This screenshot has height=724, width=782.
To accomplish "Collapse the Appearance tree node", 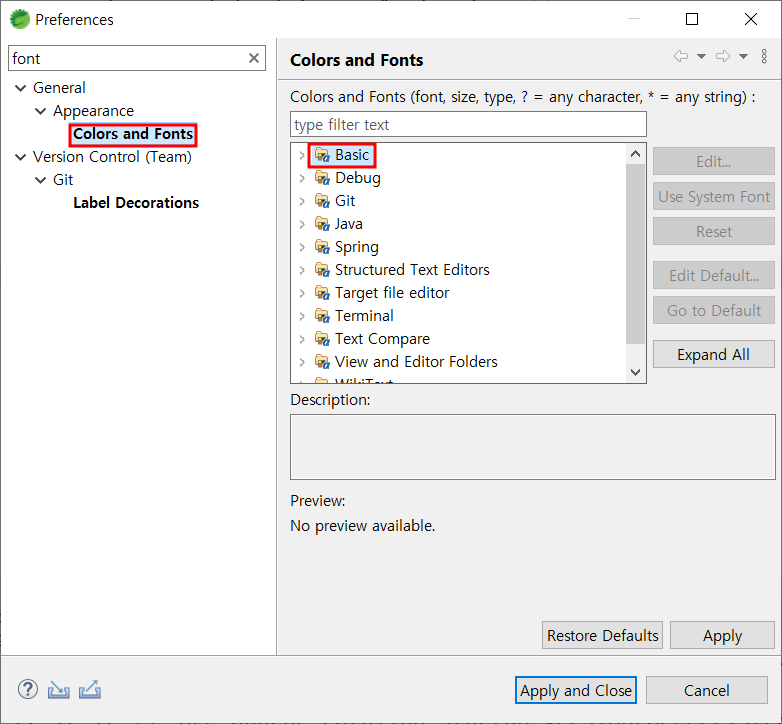I will click(x=40, y=111).
